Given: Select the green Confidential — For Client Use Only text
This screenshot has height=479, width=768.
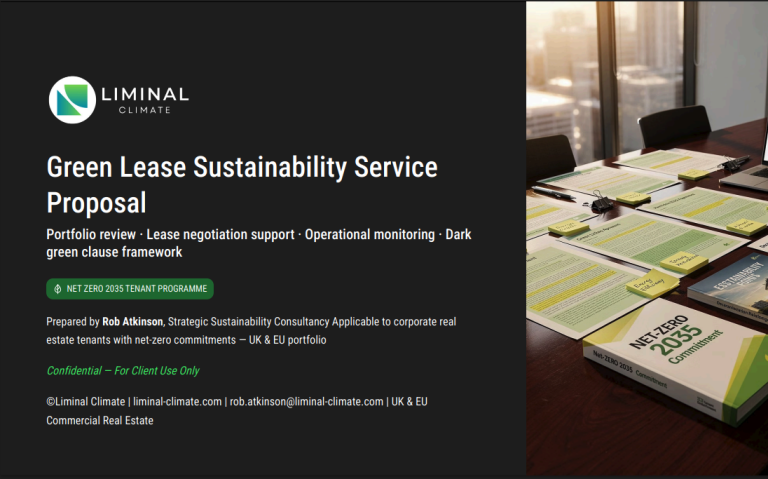Looking at the screenshot, I should click(123, 371).
